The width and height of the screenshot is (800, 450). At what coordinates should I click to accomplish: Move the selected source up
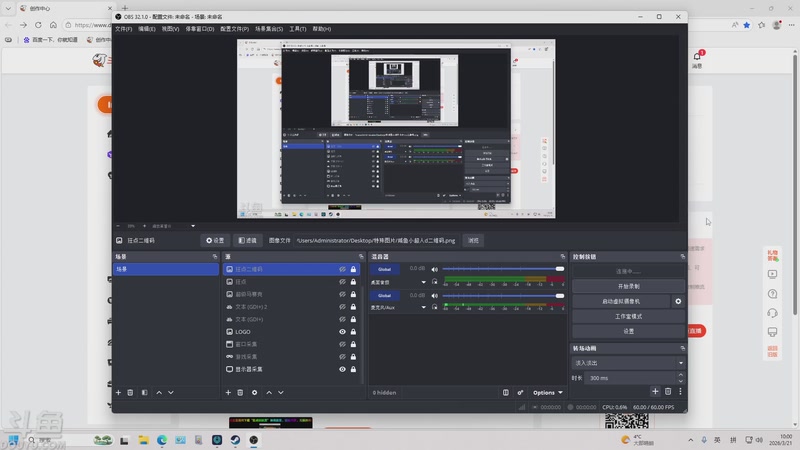pos(269,392)
